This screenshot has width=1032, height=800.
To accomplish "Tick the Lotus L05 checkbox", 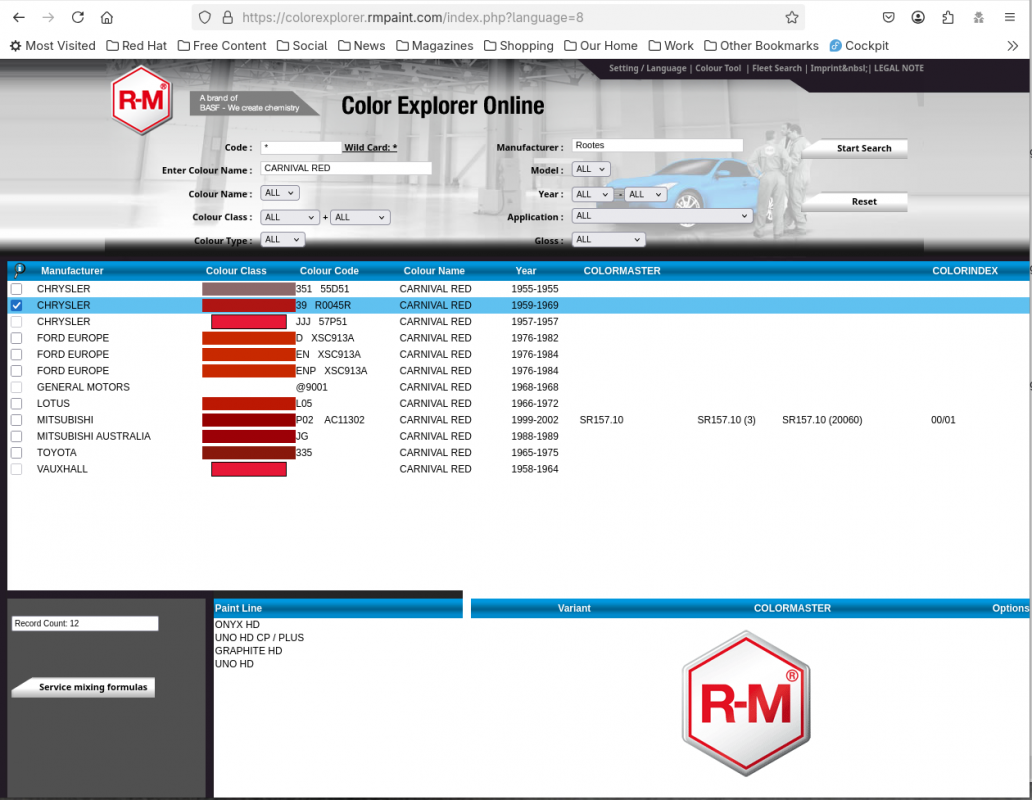I will point(16,404).
